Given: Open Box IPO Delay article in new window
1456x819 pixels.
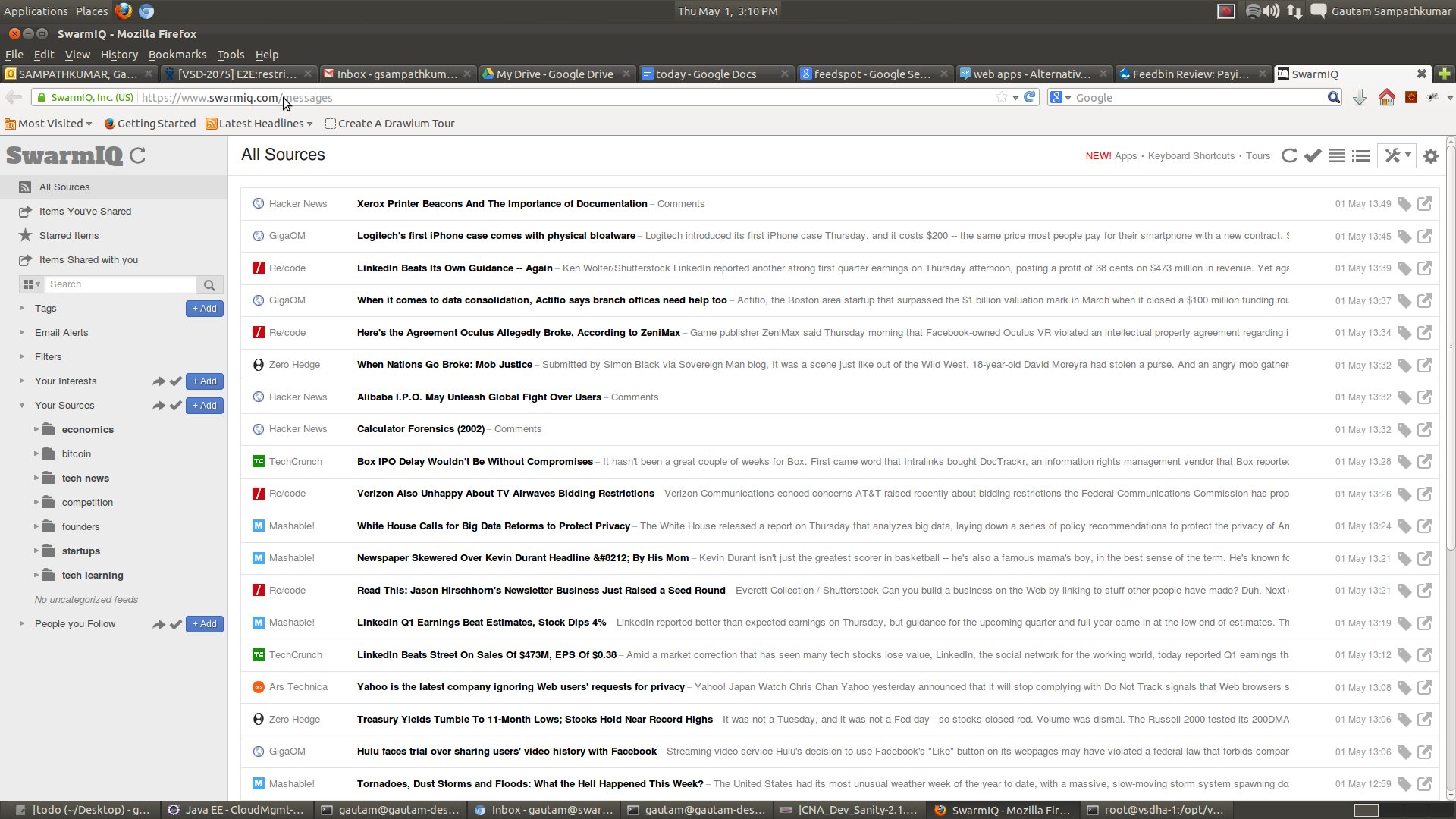Looking at the screenshot, I should click(x=1425, y=462).
